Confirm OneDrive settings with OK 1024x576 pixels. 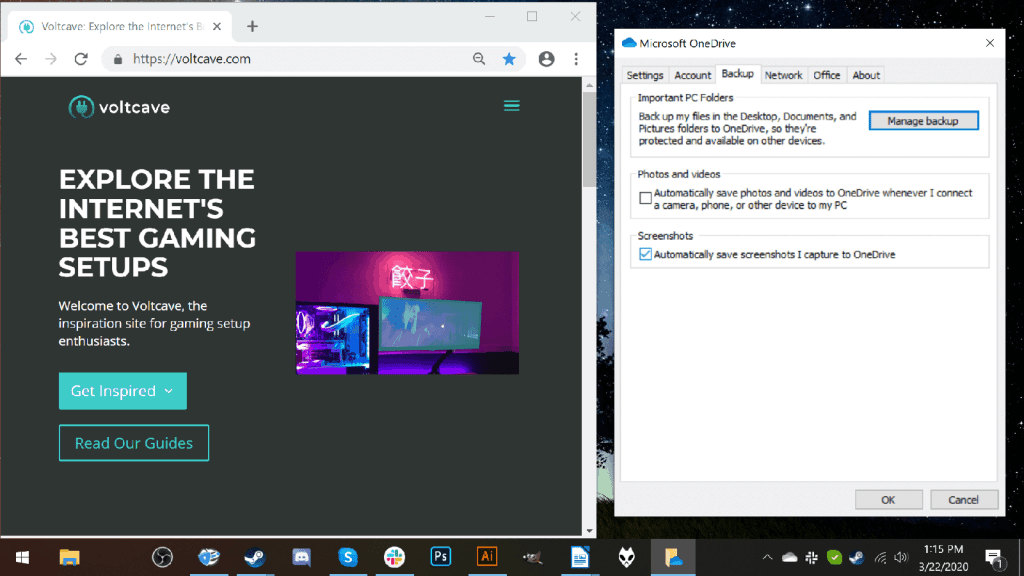pos(888,500)
